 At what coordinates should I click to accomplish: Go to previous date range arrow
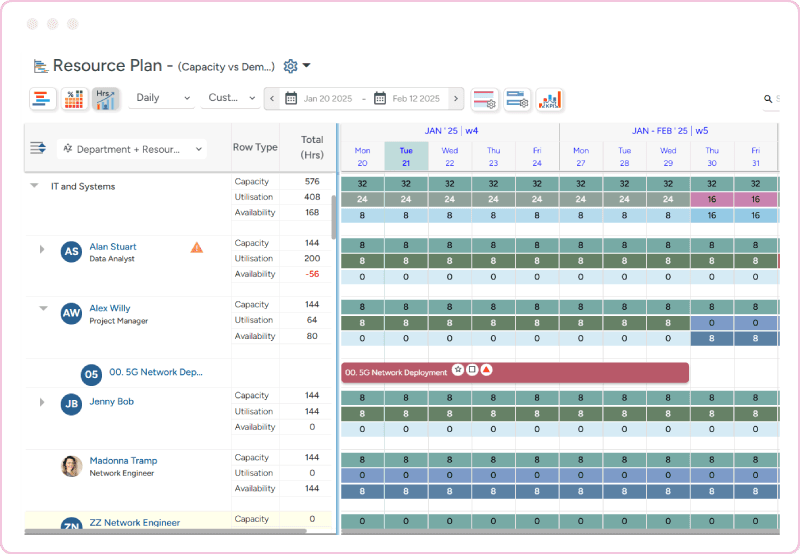tap(271, 99)
